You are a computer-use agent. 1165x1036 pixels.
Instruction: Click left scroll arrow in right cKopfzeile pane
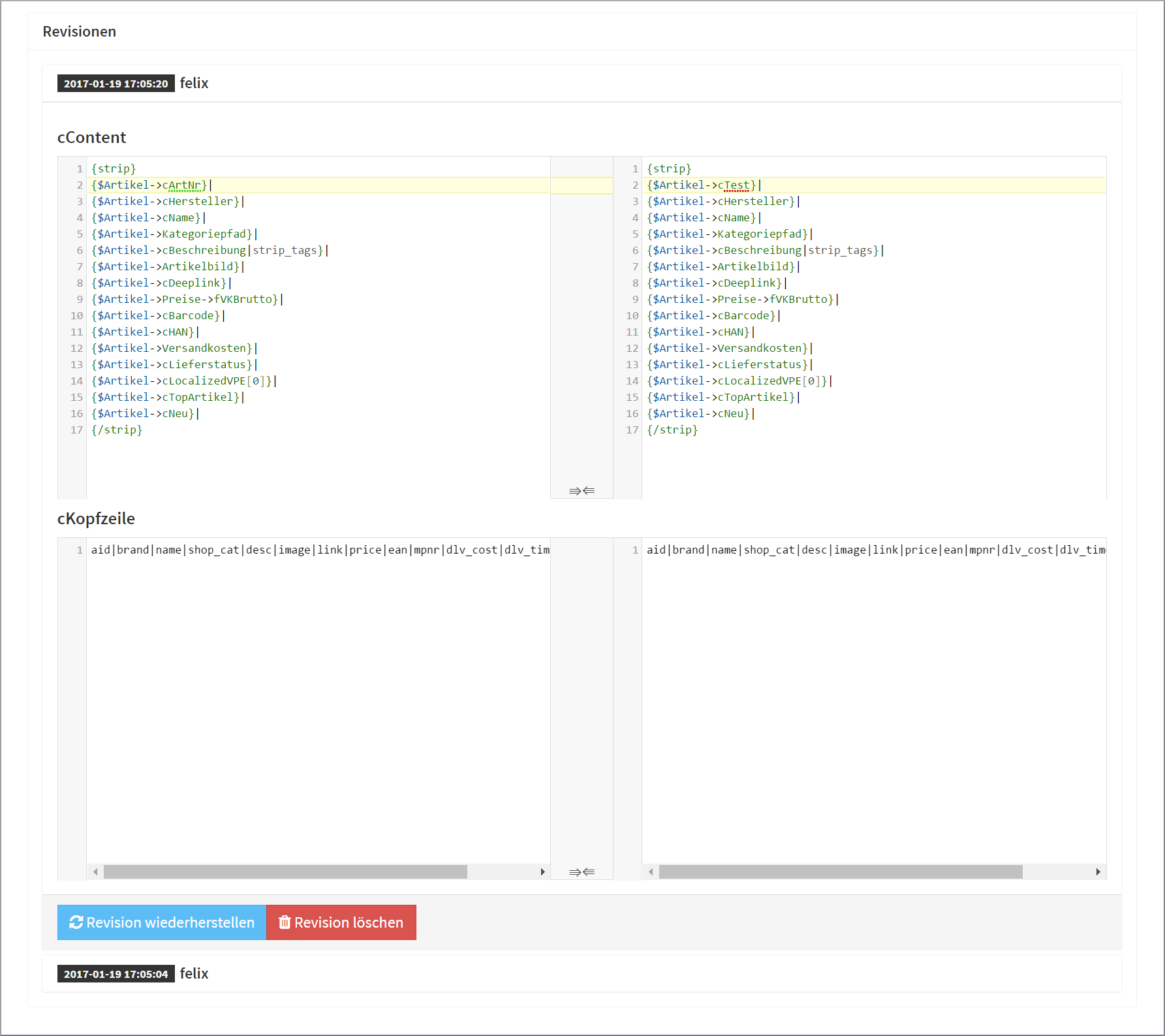pos(651,871)
